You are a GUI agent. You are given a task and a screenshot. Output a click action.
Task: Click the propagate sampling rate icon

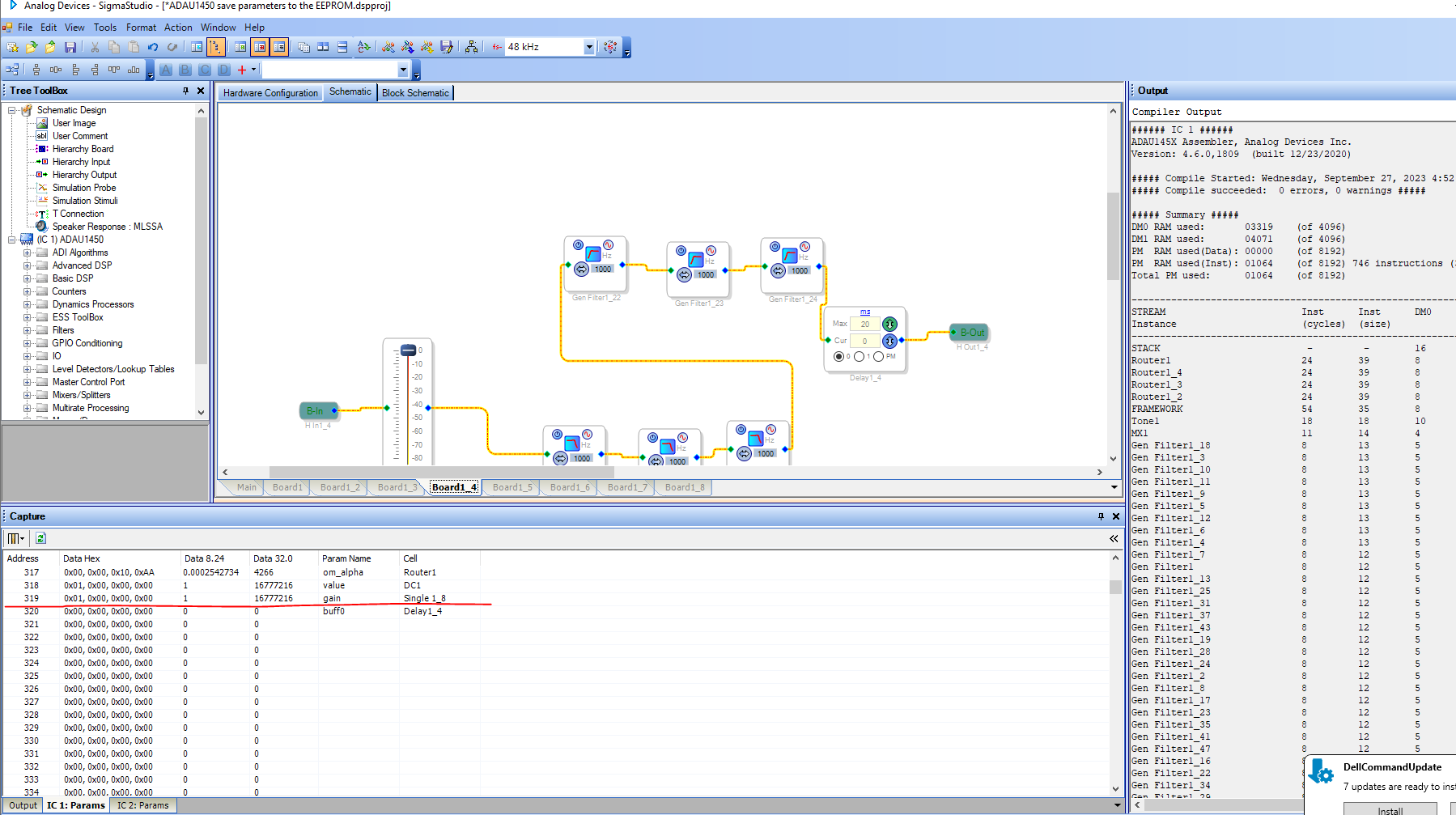coord(610,47)
